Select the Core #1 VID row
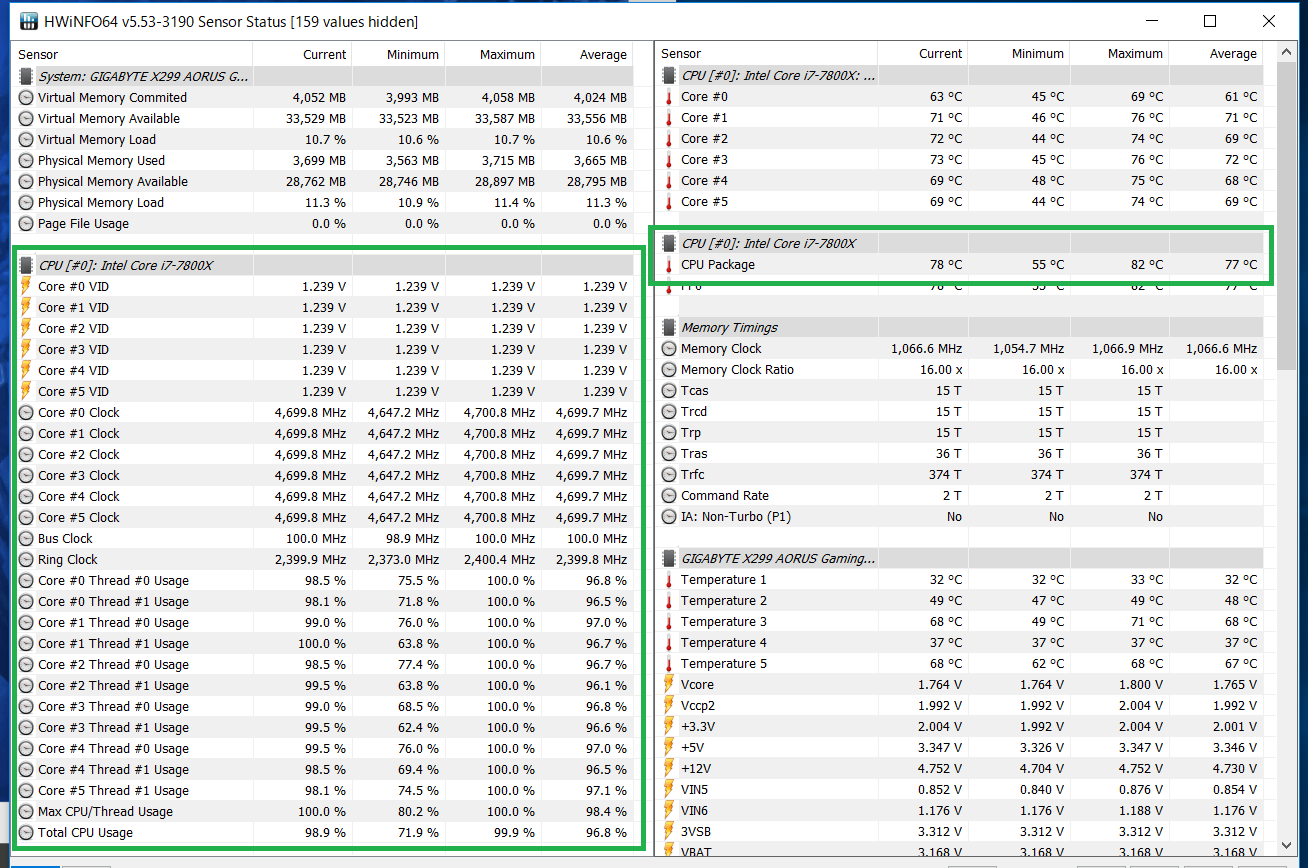Screen dimensions: 1308x868 (x=325, y=307)
